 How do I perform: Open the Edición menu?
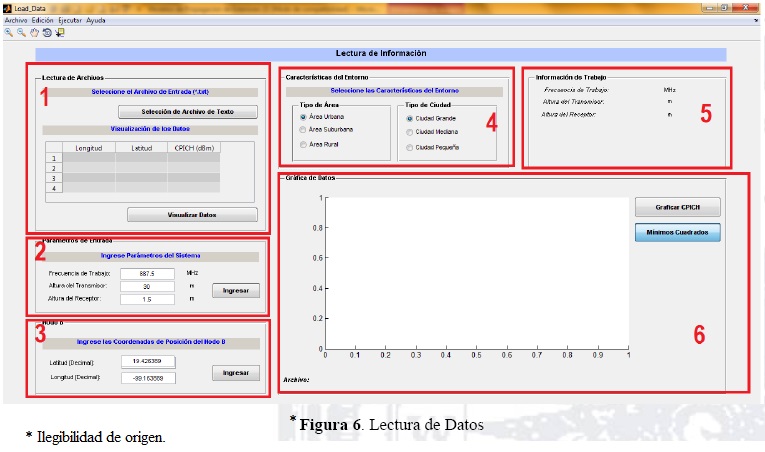(x=43, y=20)
